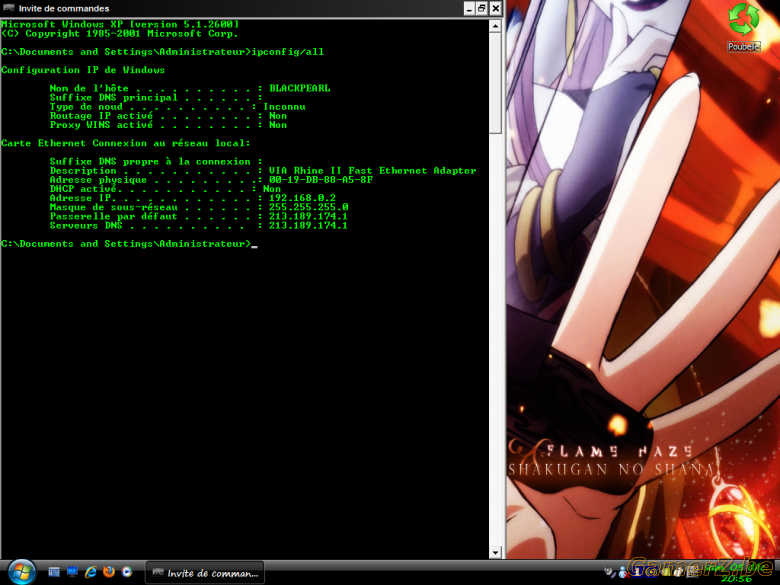780x585 pixels.
Task: Launch Internet Explorer from quick launch
Action: [x=91, y=572]
